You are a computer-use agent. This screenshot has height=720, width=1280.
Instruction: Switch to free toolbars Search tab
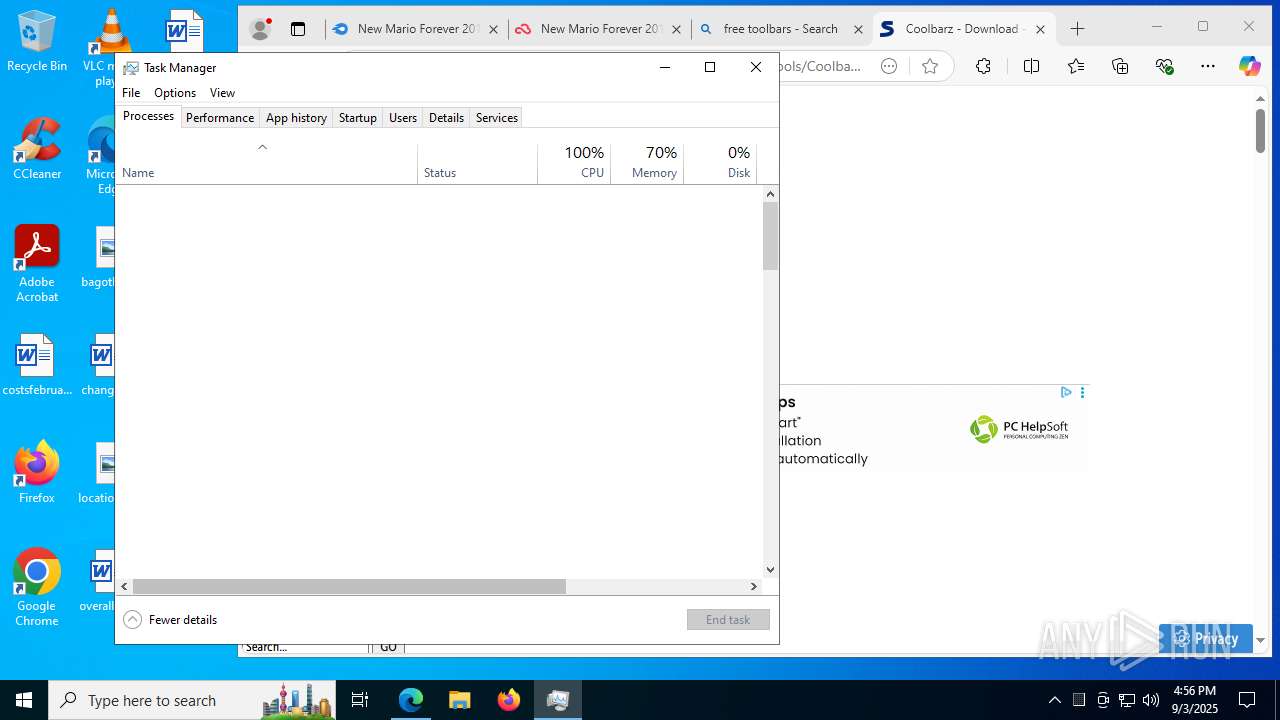[x=780, y=29]
